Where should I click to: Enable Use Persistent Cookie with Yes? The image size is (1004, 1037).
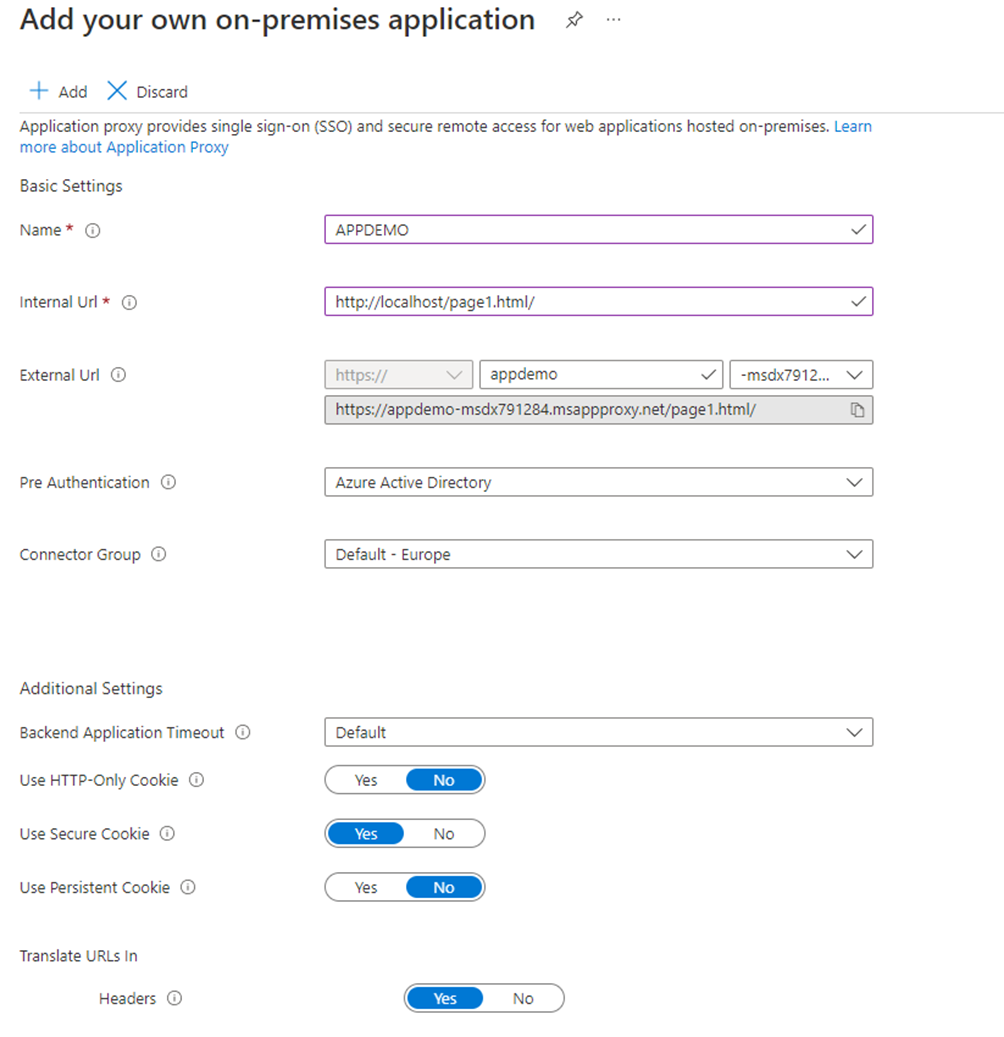(x=366, y=887)
